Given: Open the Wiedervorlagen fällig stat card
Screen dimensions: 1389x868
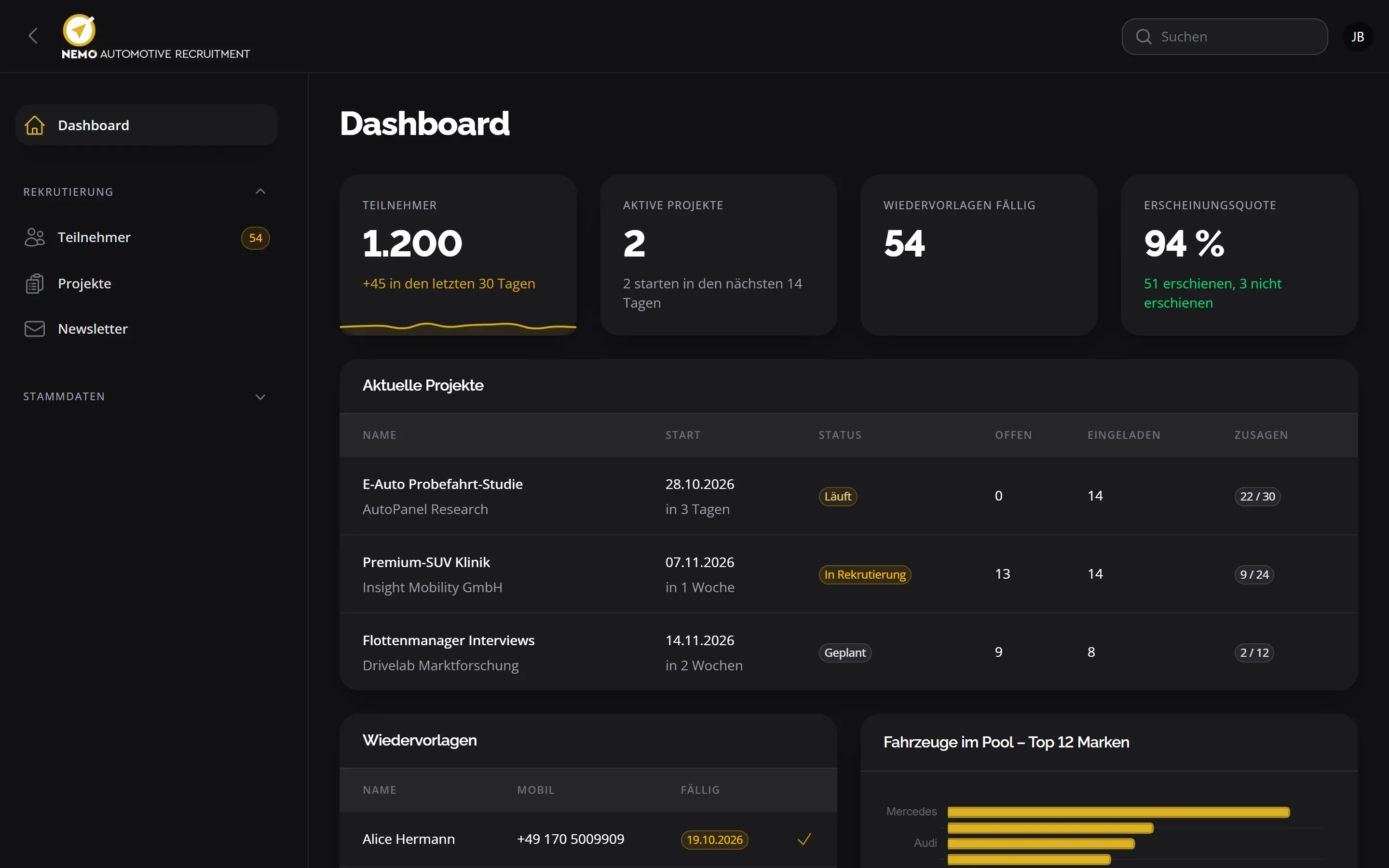Looking at the screenshot, I should pyautogui.click(x=979, y=256).
